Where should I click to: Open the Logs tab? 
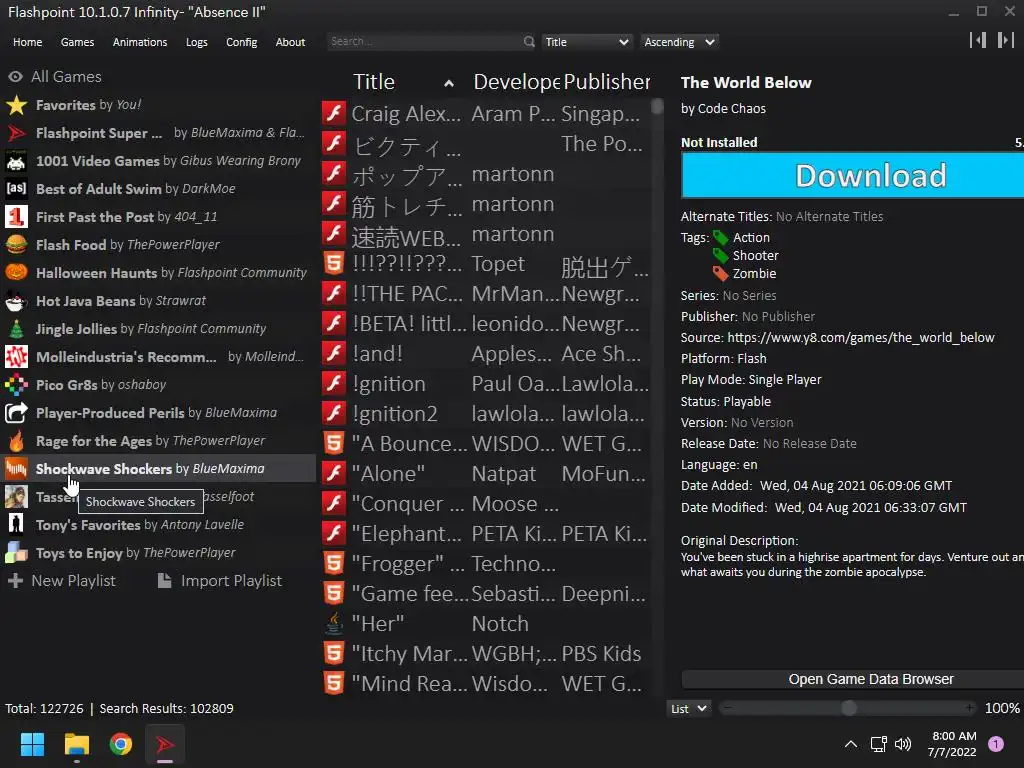point(197,42)
